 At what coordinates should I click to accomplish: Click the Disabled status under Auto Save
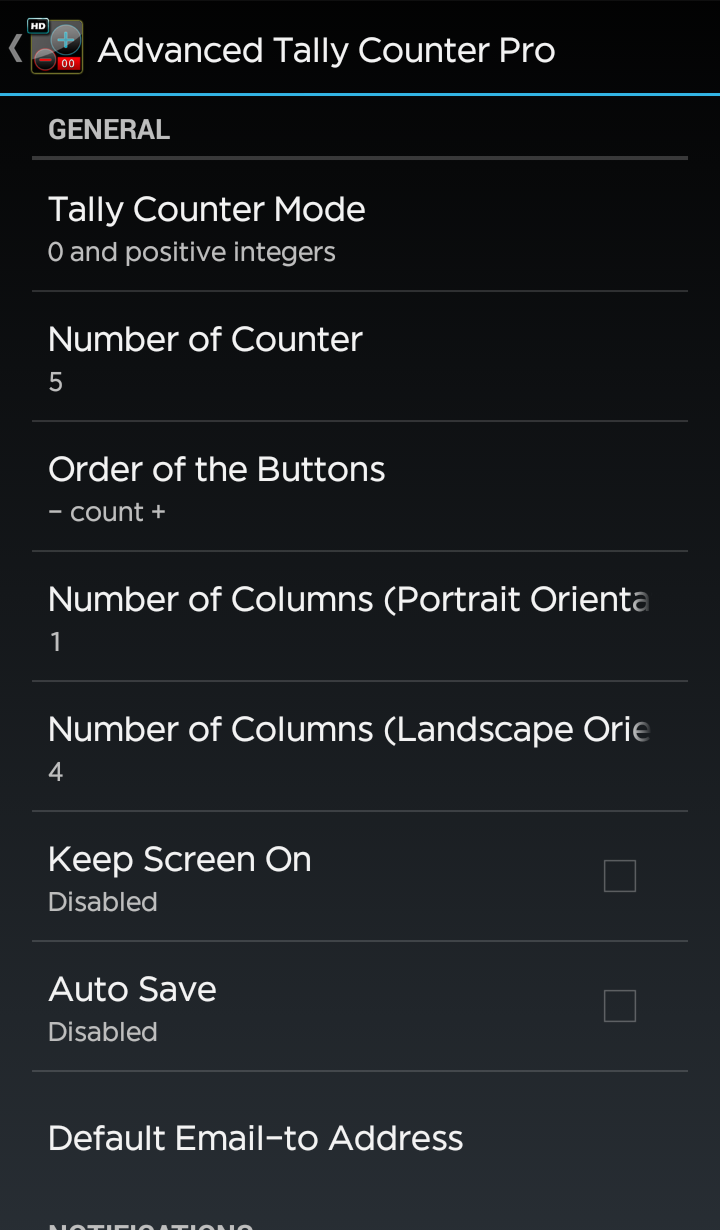103,1032
